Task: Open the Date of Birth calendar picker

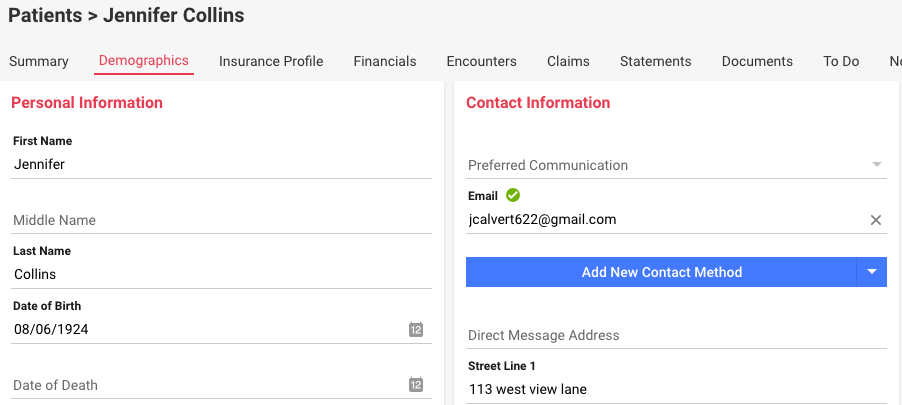Action: pos(416,330)
